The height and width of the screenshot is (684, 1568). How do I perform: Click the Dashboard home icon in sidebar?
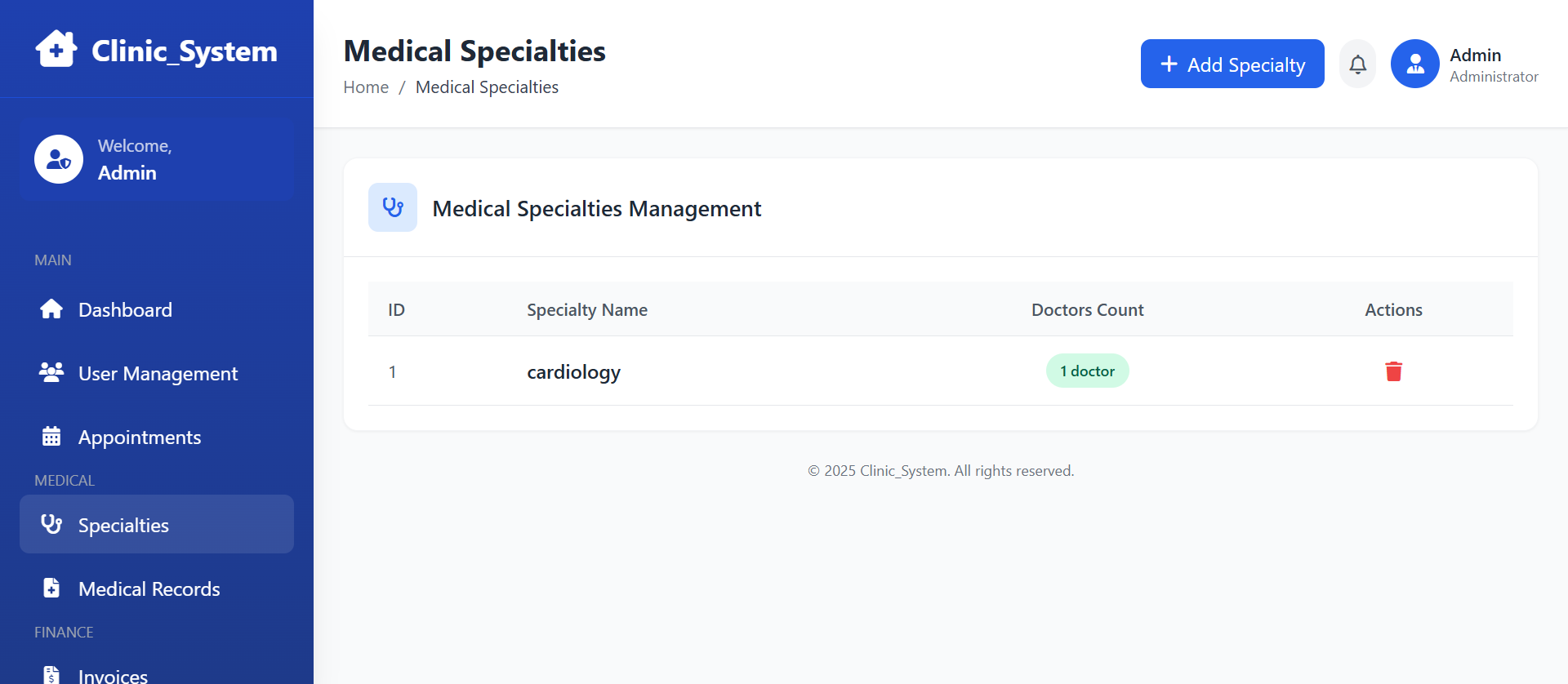pyautogui.click(x=51, y=309)
